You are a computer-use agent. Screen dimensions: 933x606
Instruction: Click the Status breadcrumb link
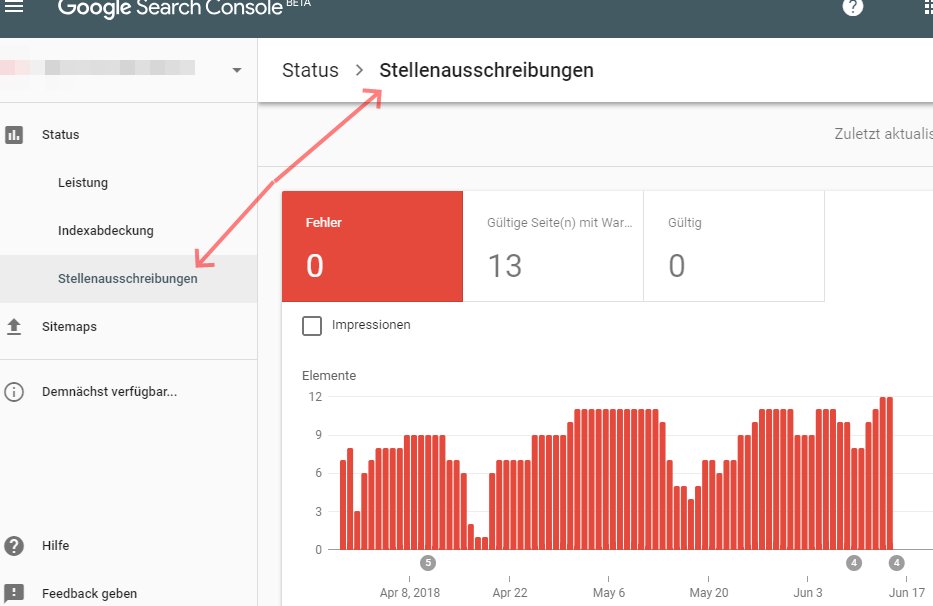(310, 70)
